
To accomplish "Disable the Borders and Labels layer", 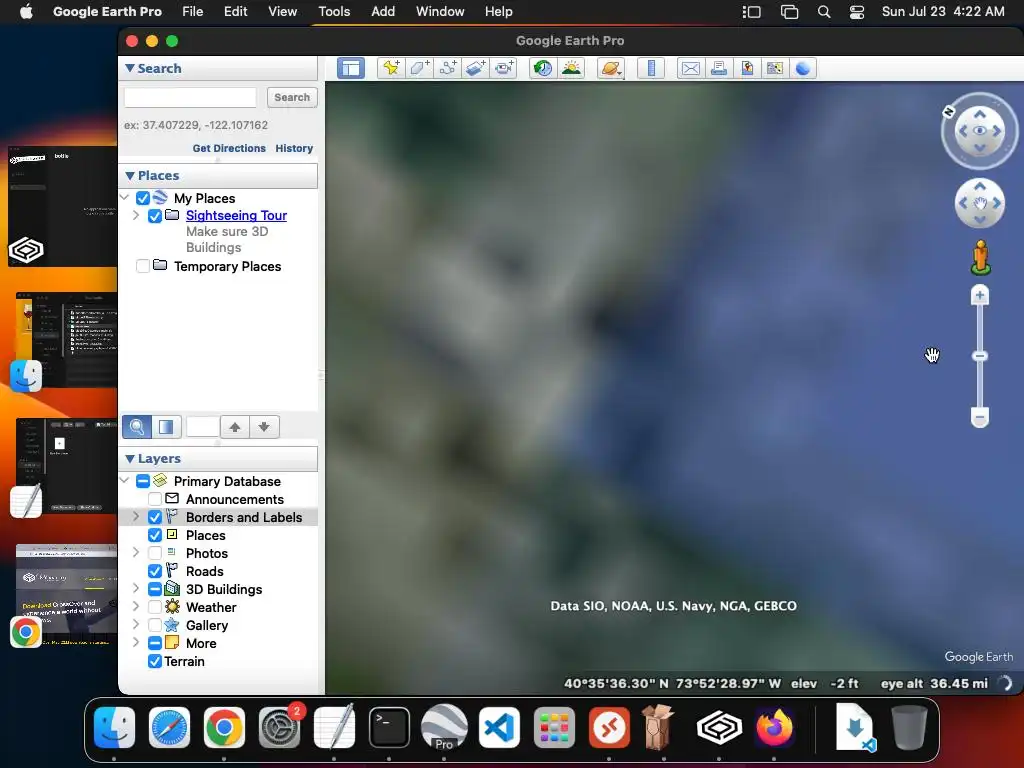I will coord(155,517).
